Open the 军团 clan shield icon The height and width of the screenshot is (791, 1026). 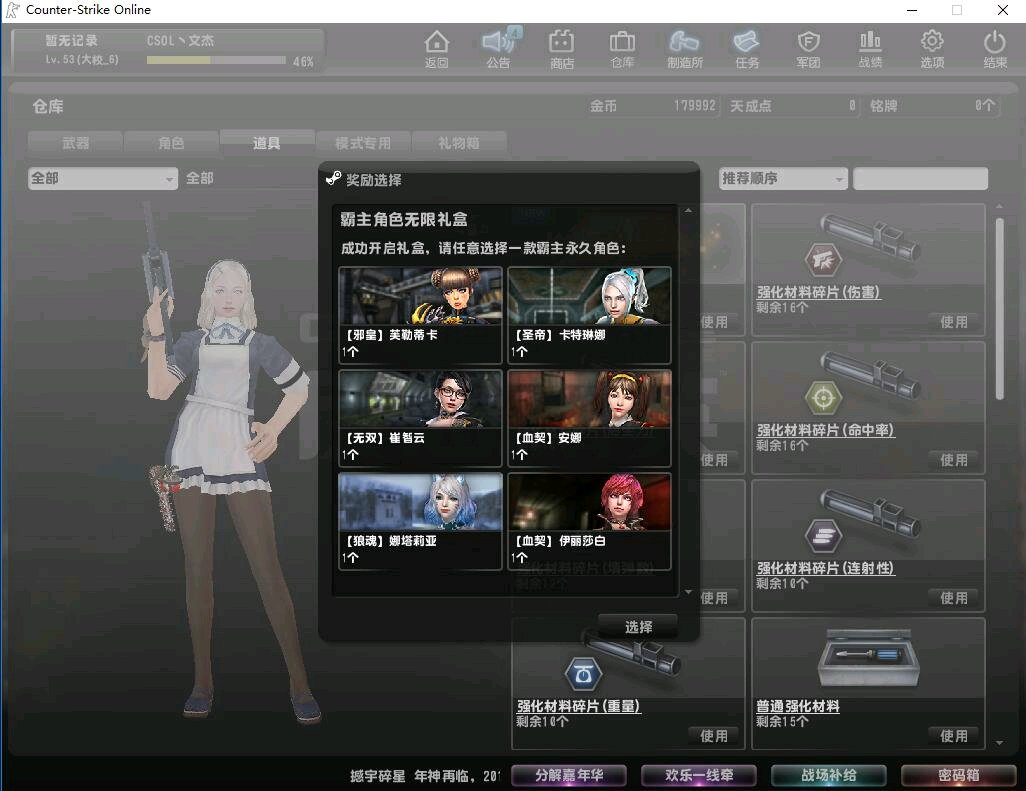pos(809,49)
